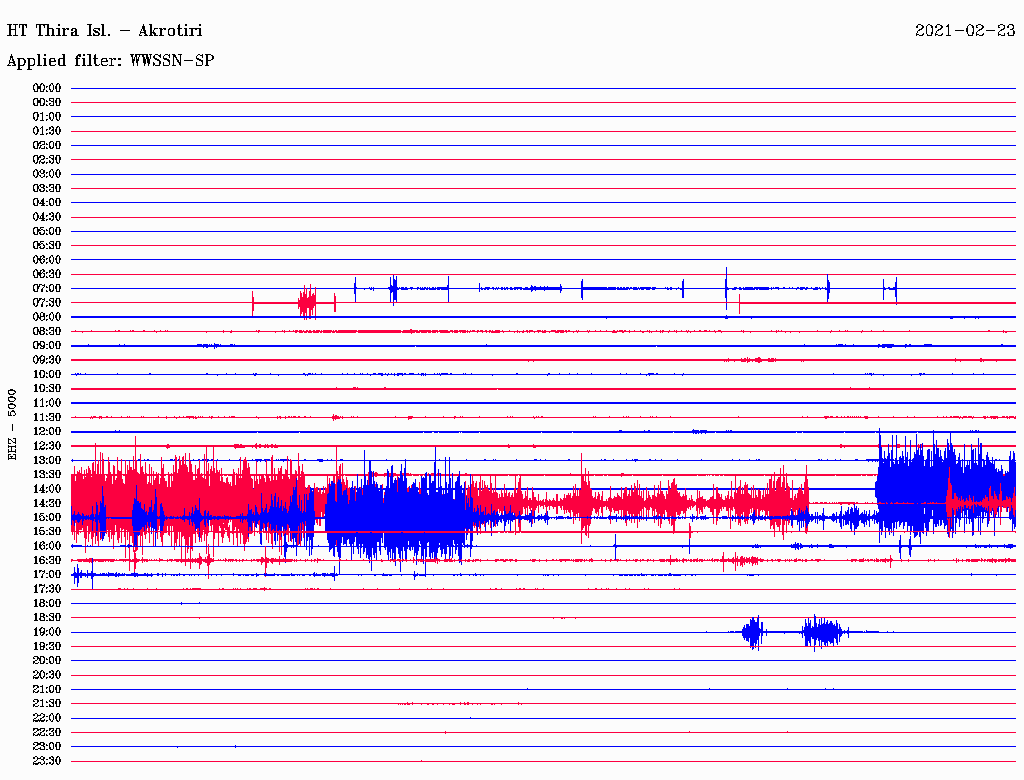The image size is (1024, 780).
Task: Click the 'Applied filter: WWSSN-SP' text
Action: [x=110, y=61]
